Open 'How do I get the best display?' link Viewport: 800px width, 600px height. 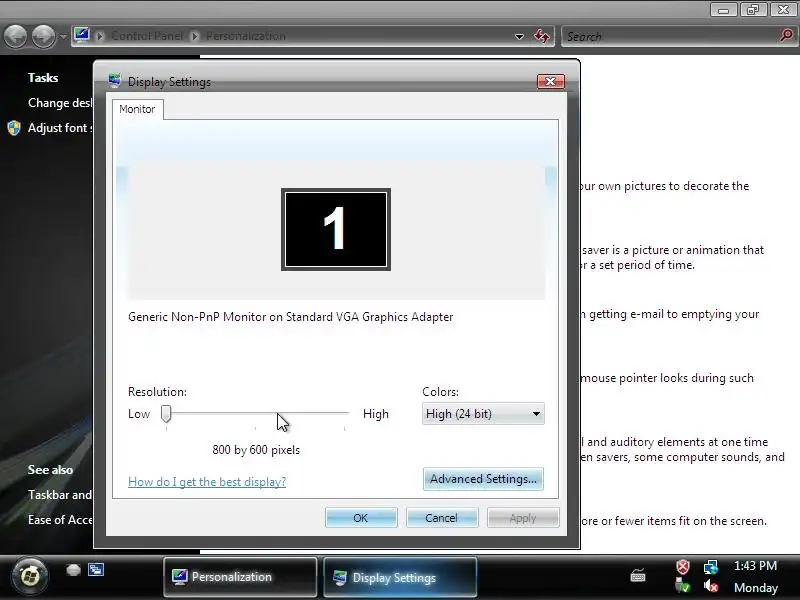[207, 482]
